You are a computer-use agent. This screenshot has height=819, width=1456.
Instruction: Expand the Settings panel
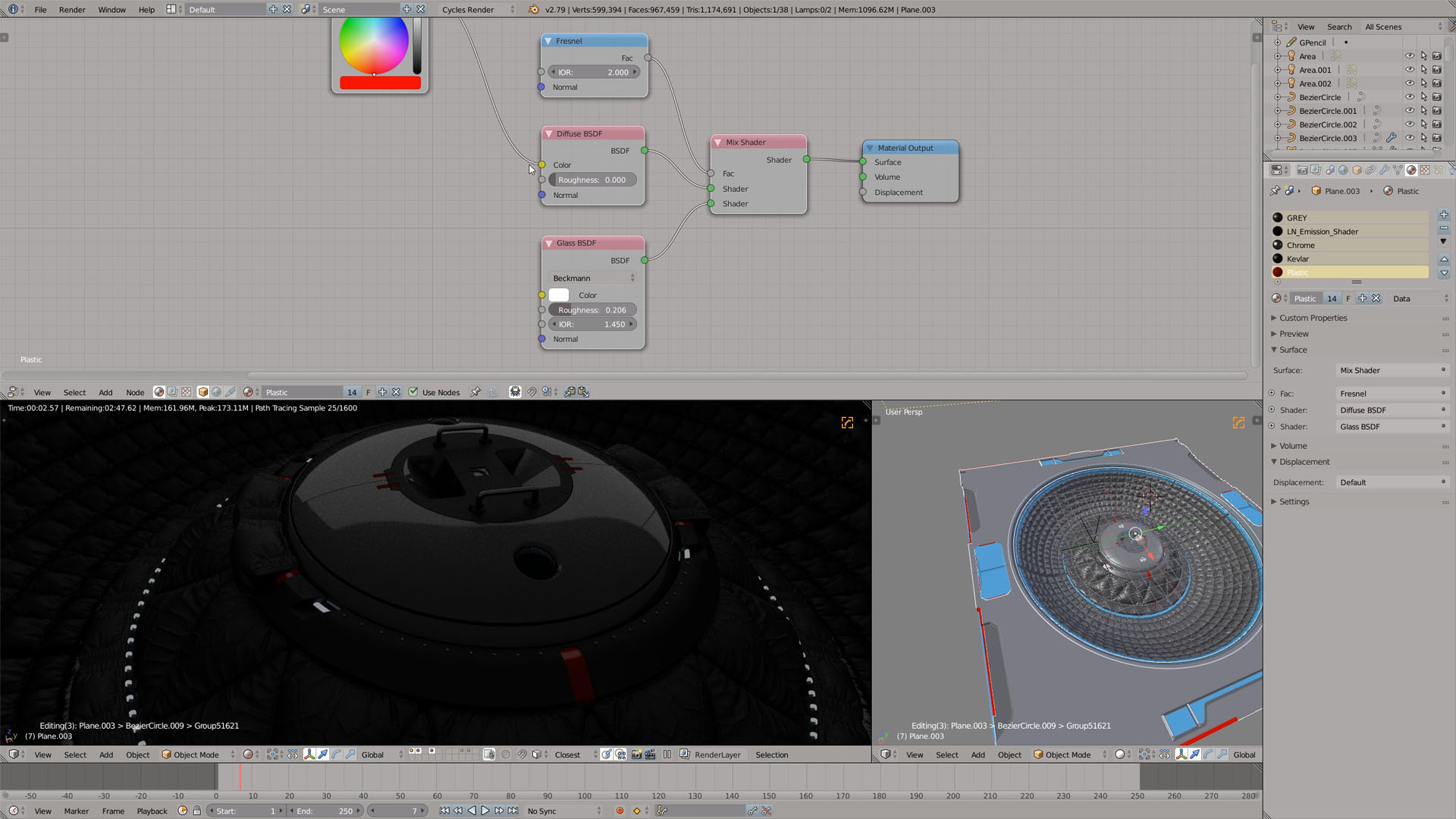coord(1294,501)
